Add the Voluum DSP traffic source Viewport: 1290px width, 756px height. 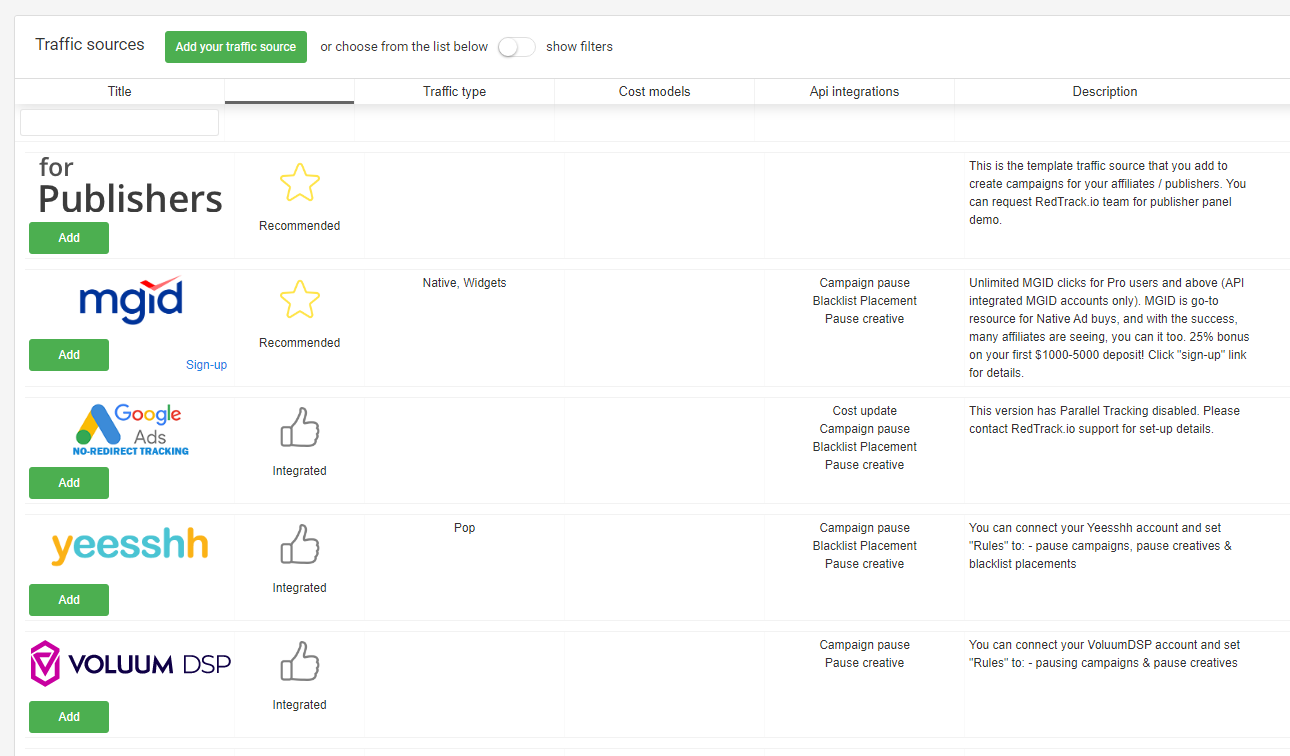(x=69, y=717)
